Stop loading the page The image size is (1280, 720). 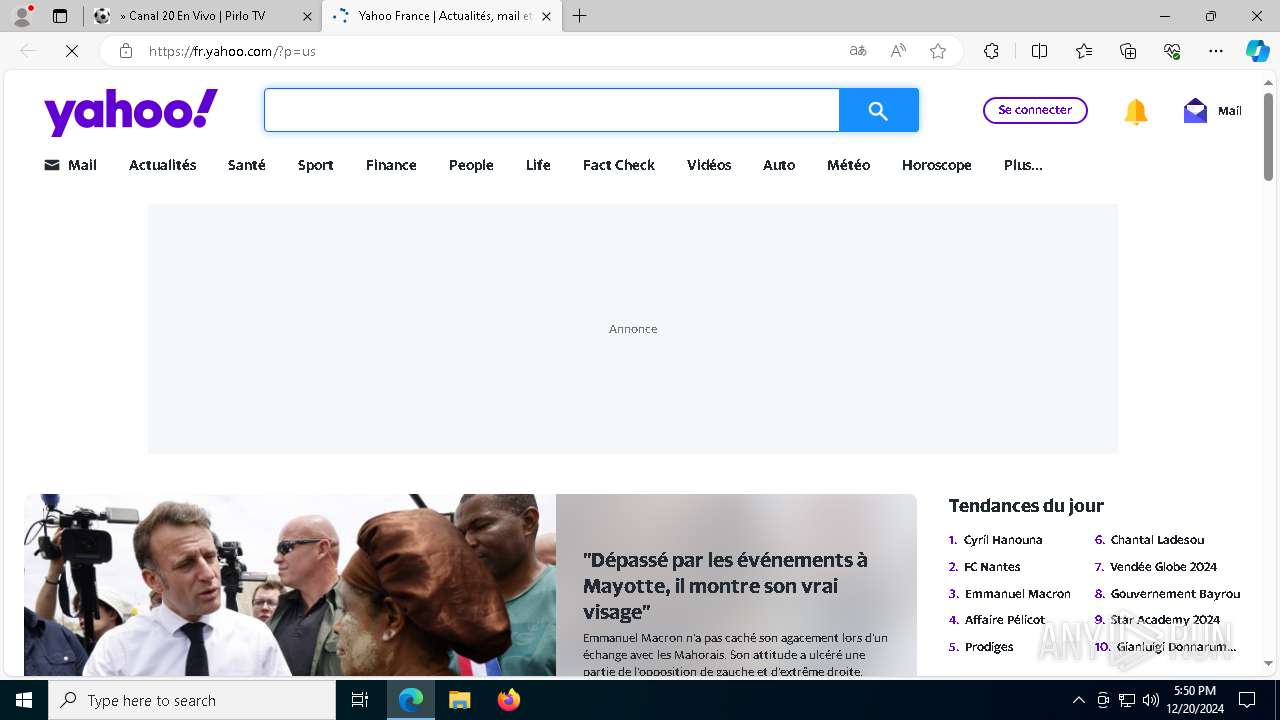tap(72, 51)
